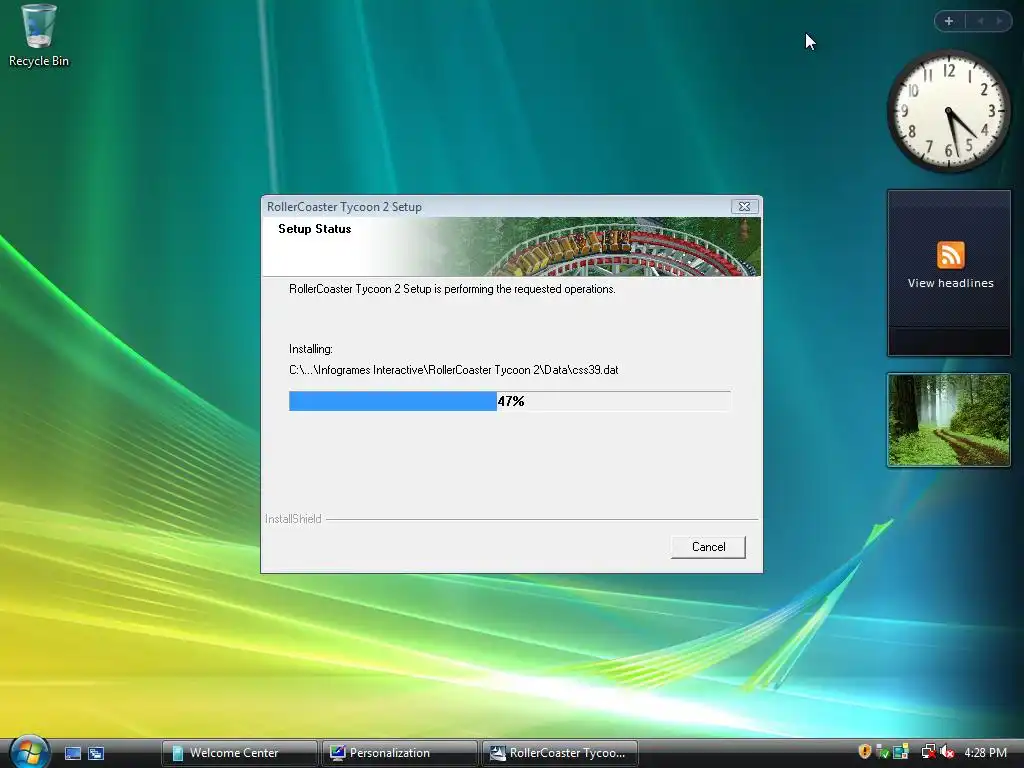The width and height of the screenshot is (1024, 768).
Task: Open the Welcome Center taskbar button
Action: [x=240, y=753]
